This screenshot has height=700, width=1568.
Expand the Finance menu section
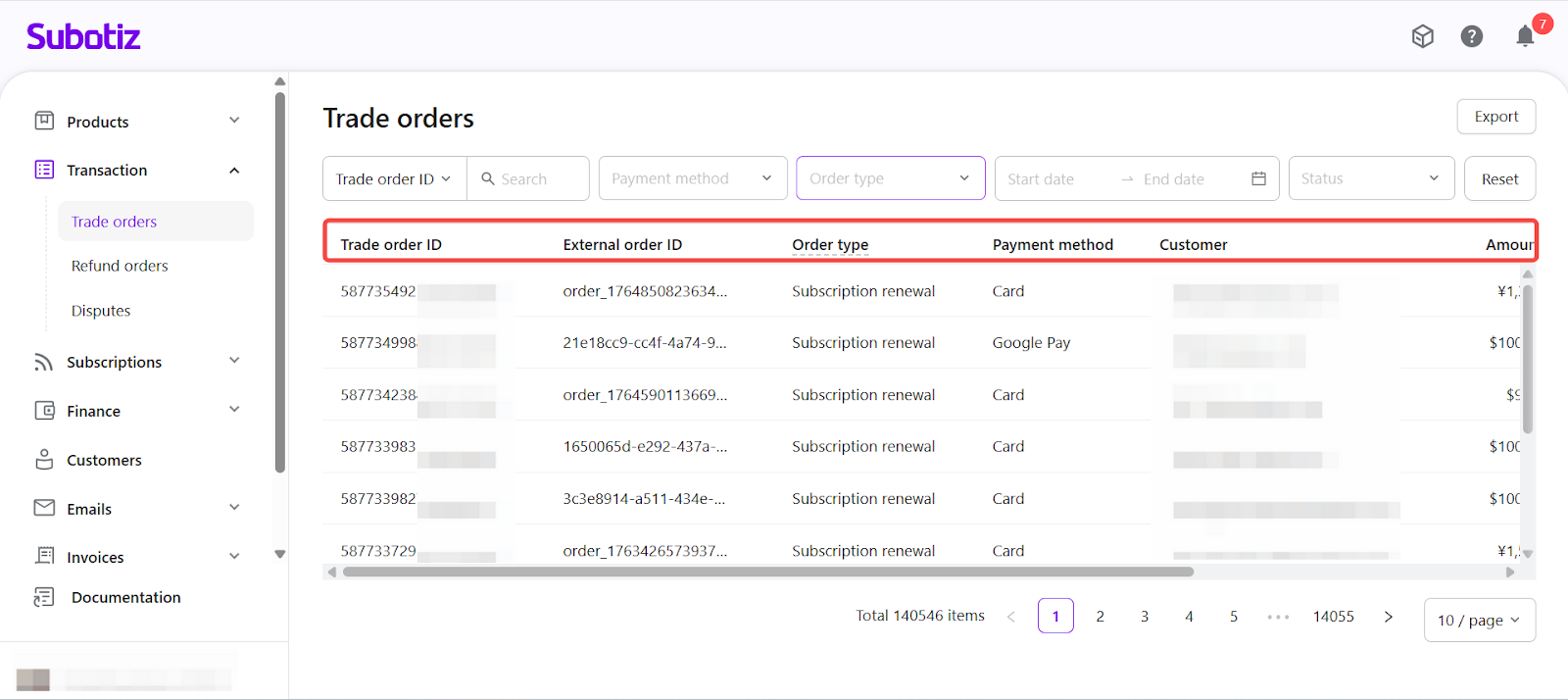tap(234, 410)
